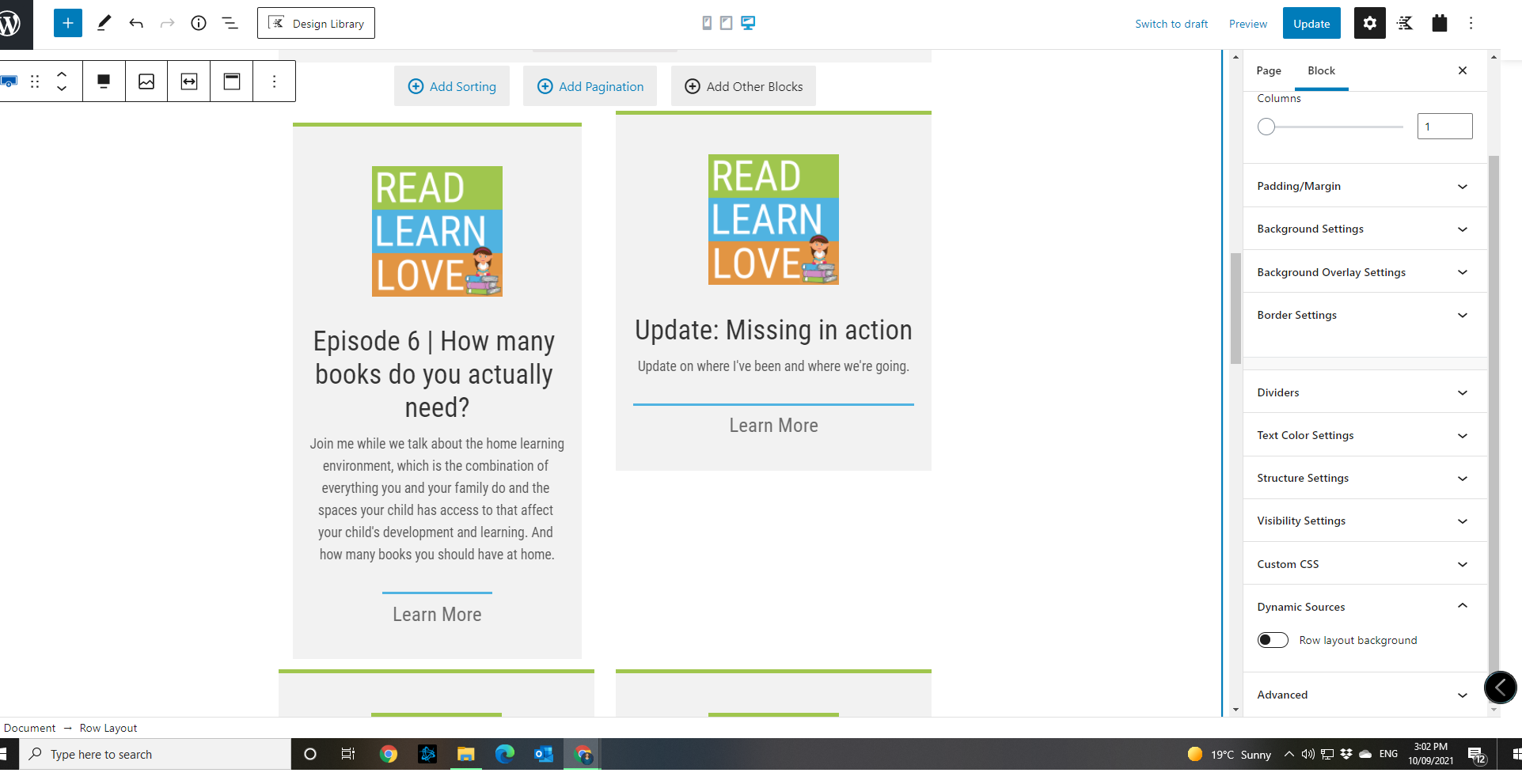Open the plugin icon next to Kadence
This screenshot has width=1522, height=784.
coord(1440,24)
